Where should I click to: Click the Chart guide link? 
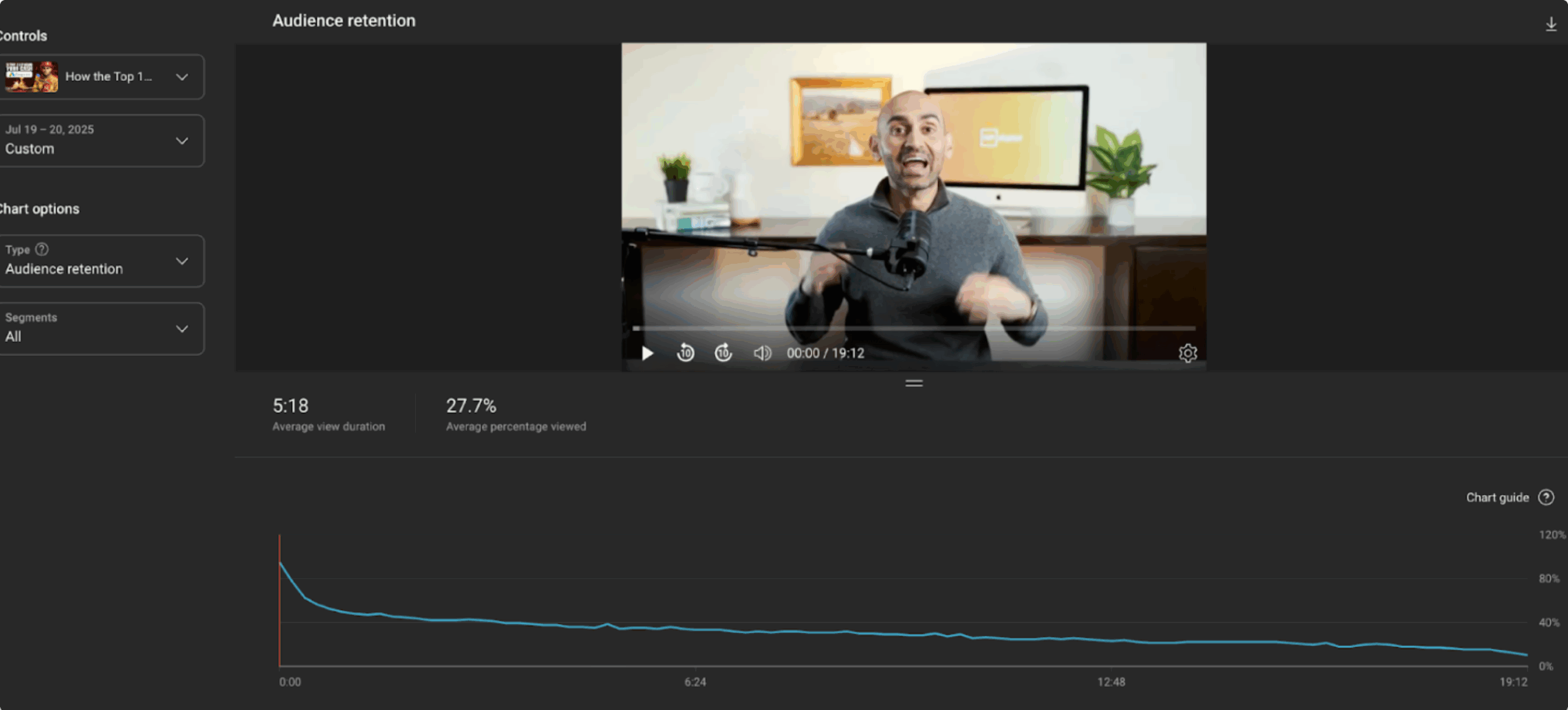click(1497, 498)
